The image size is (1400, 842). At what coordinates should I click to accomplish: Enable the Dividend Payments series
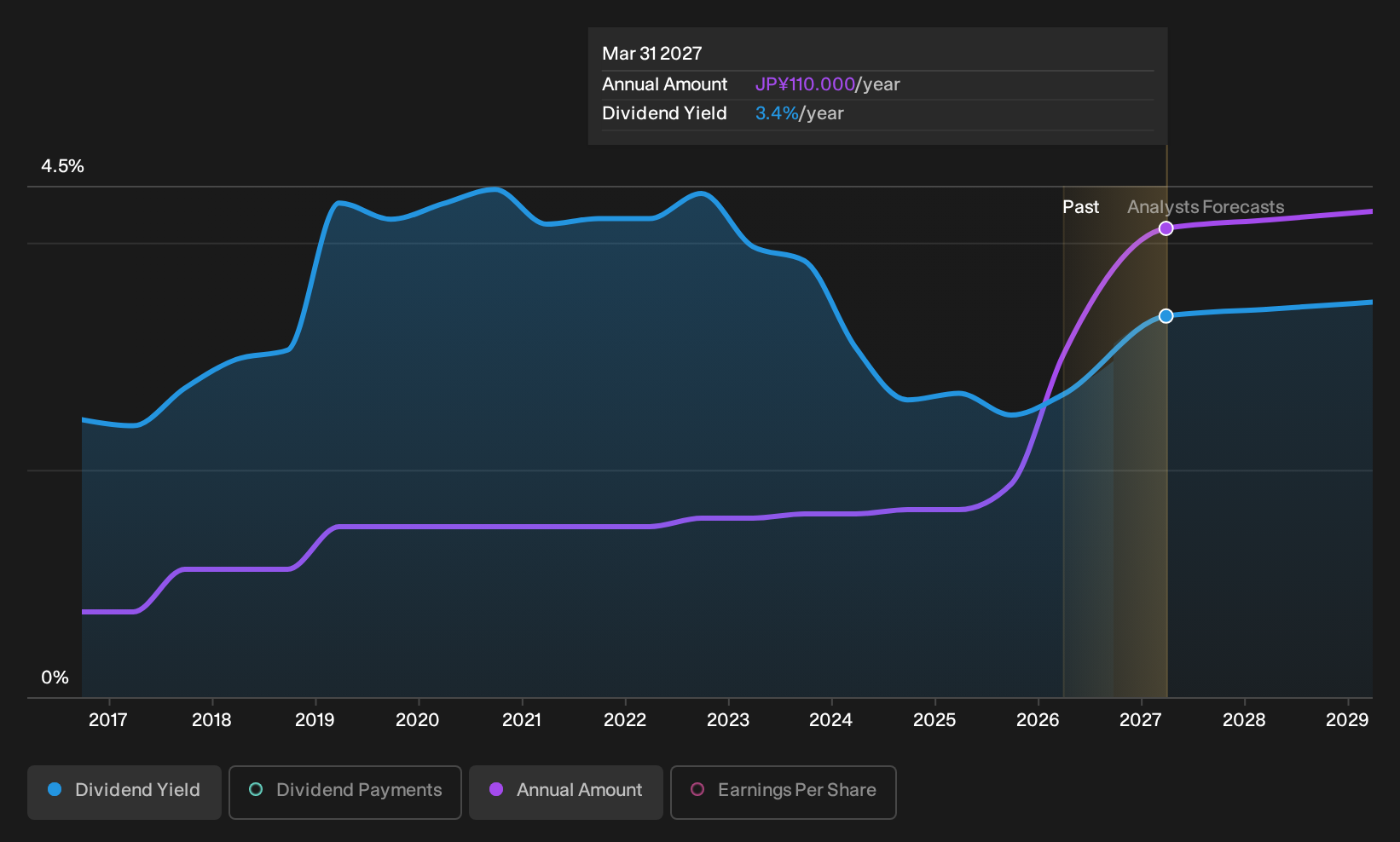345,793
